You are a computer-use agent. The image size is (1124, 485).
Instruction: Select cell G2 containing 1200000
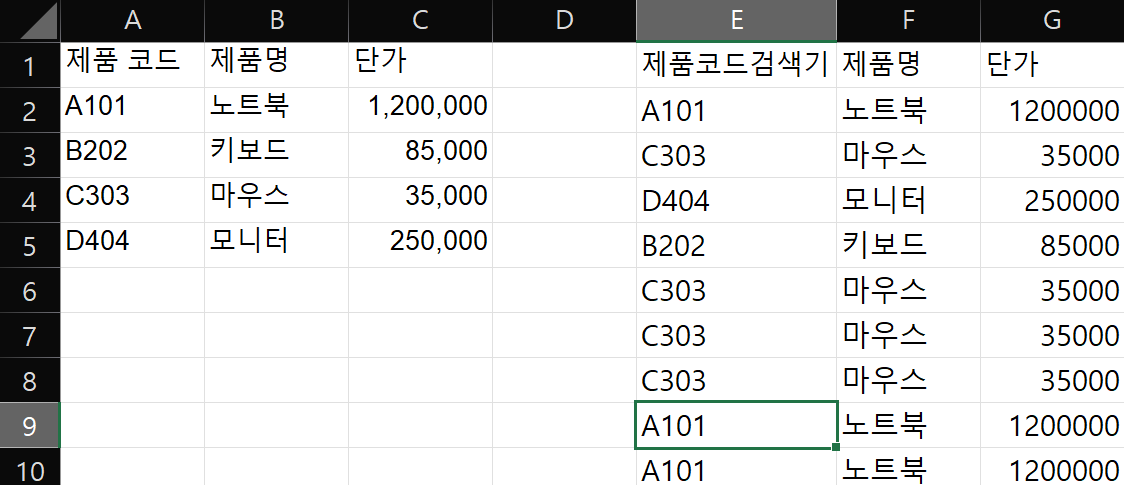[1052, 110]
